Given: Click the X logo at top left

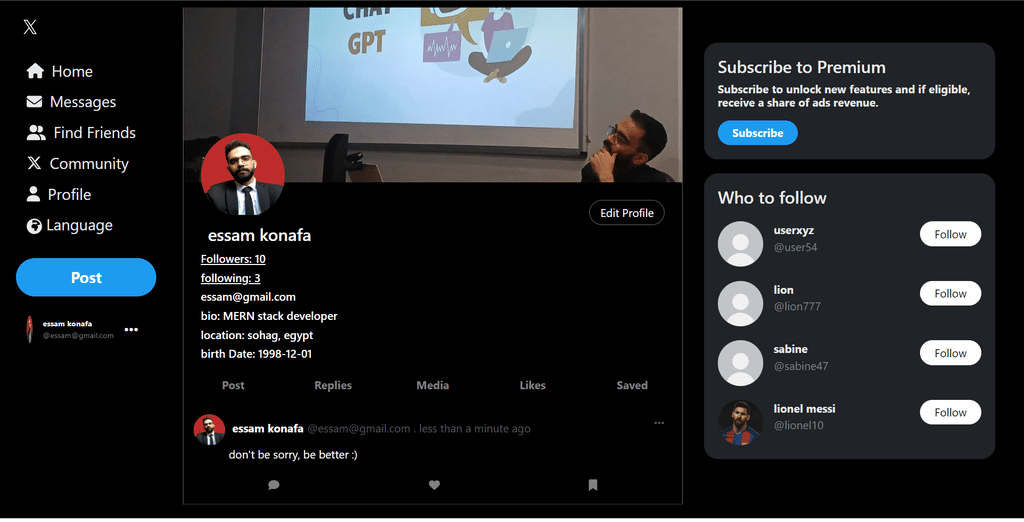Looking at the screenshot, I should (x=30, y=27).
